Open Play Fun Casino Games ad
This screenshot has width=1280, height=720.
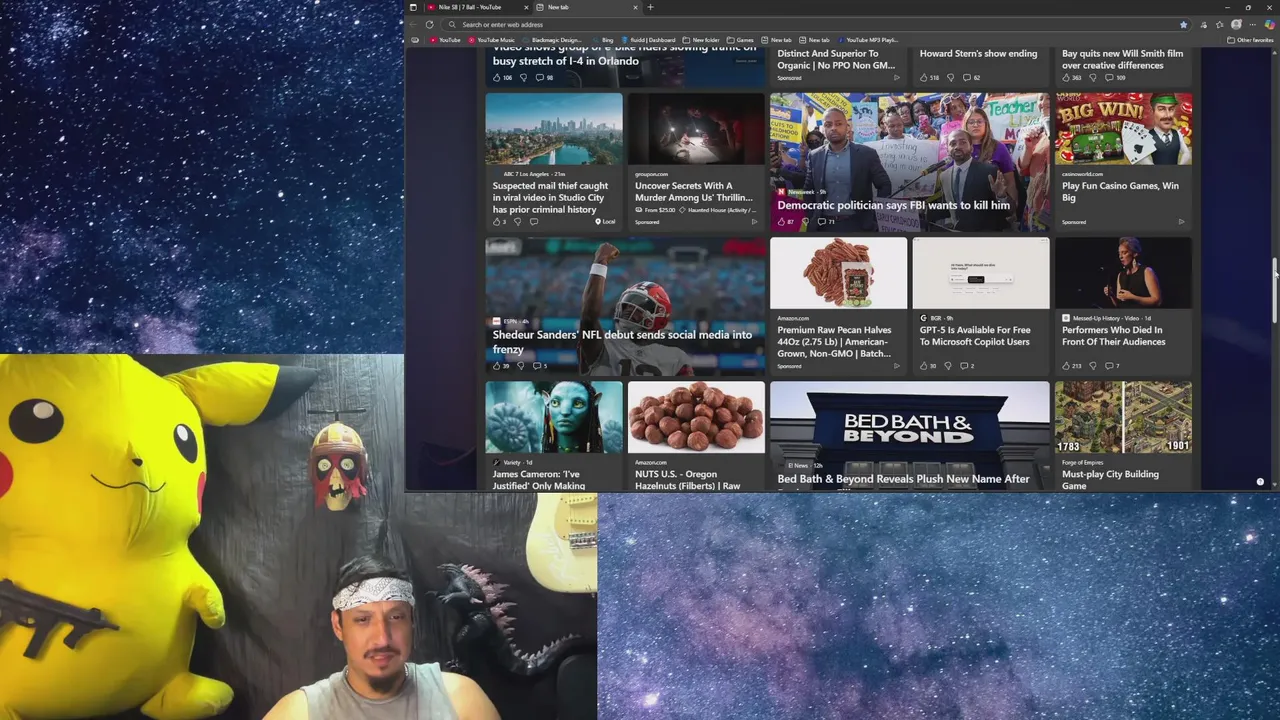click(1120, 191)
